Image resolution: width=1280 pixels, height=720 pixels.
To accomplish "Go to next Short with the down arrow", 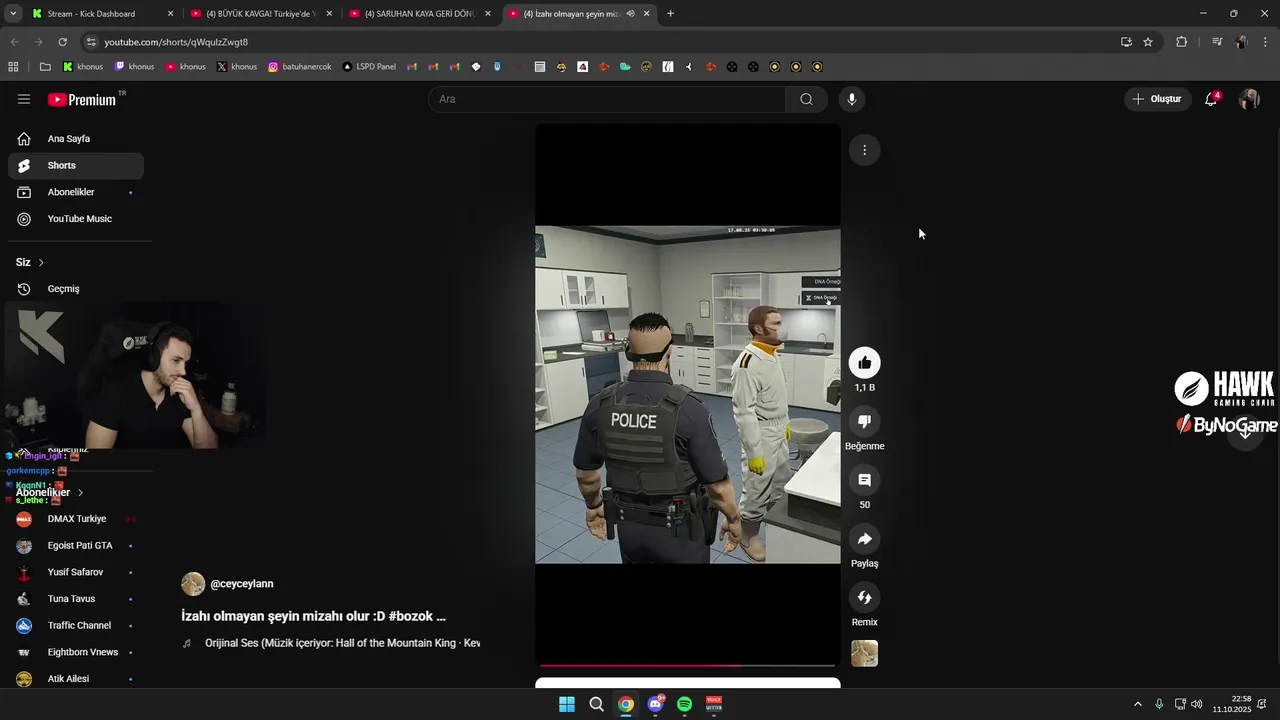I will point(1245,432).
